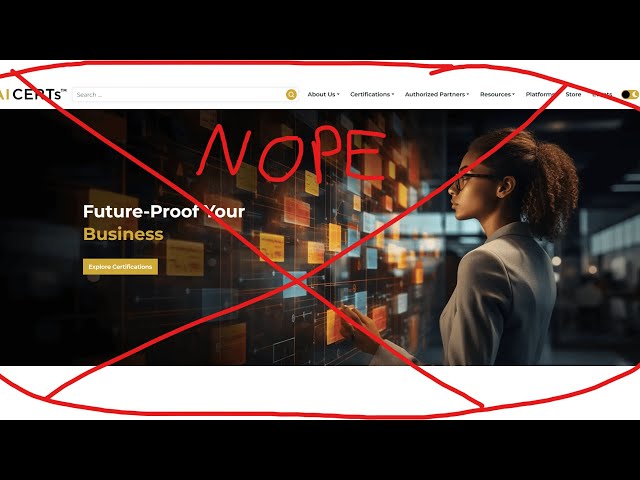The image size is (640, 480).
Task: Click the gold search magnifier icon
Action: pos(291,95)
